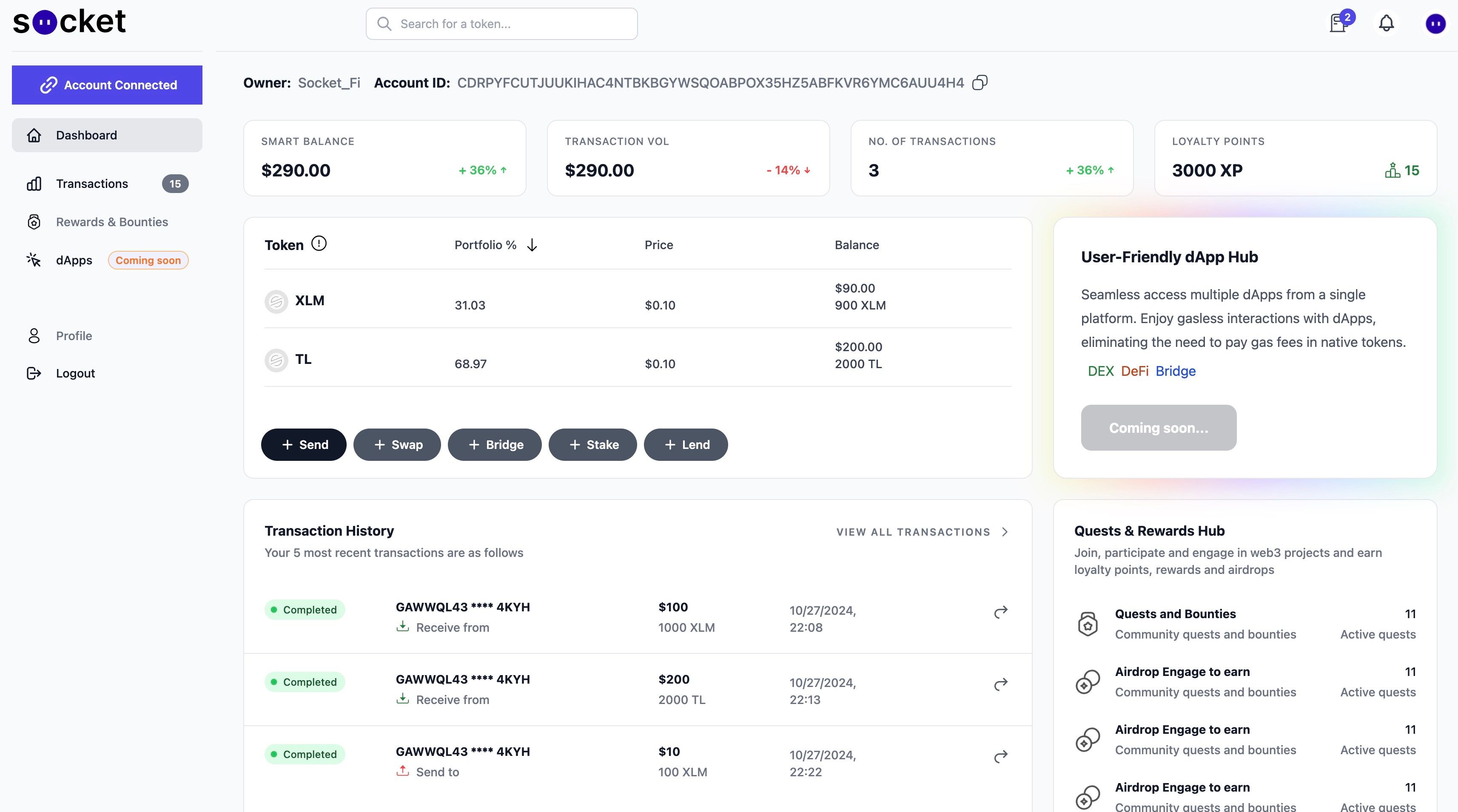Click the Rewards & Bounties sidebar icon
Screen dimensions: 1458x812
tap(34, 222)
